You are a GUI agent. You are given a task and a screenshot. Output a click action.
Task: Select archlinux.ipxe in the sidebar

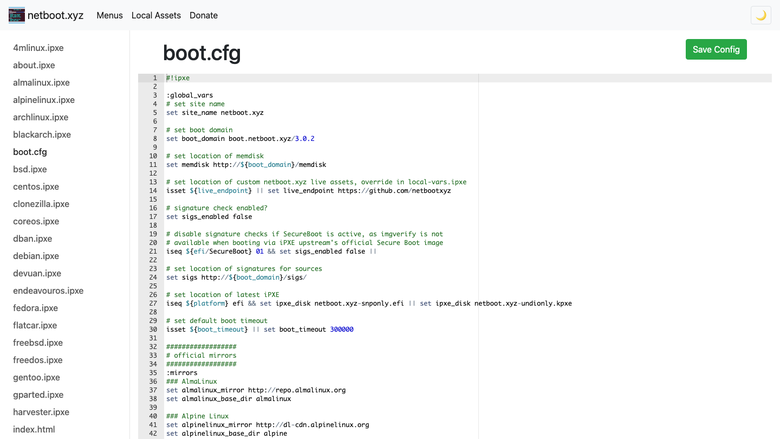coord(41,117)
